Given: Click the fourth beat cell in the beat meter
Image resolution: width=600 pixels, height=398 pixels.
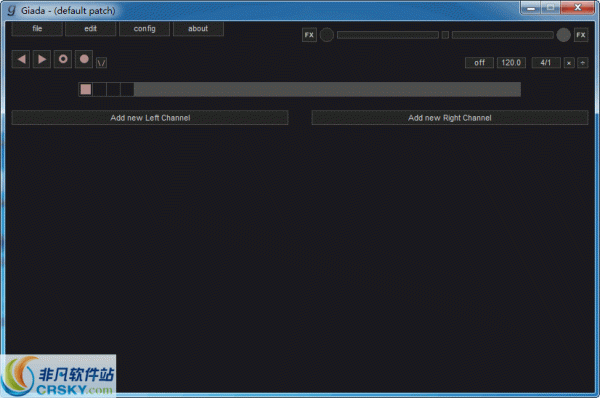Looking at the screenshot, I should pyautogui.click(x=127, y=90).
